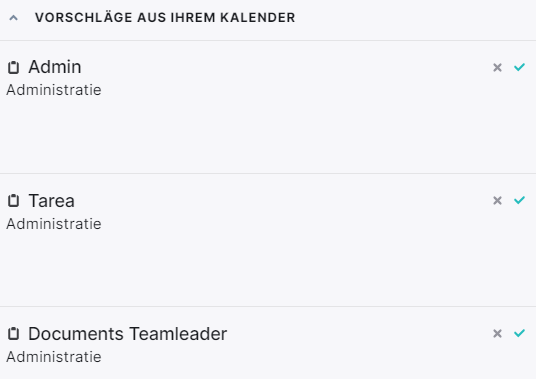The image size is (536, 379).
Task: Click Administratie label under Documents Teamleader
Action: click(x=54, y=357)
